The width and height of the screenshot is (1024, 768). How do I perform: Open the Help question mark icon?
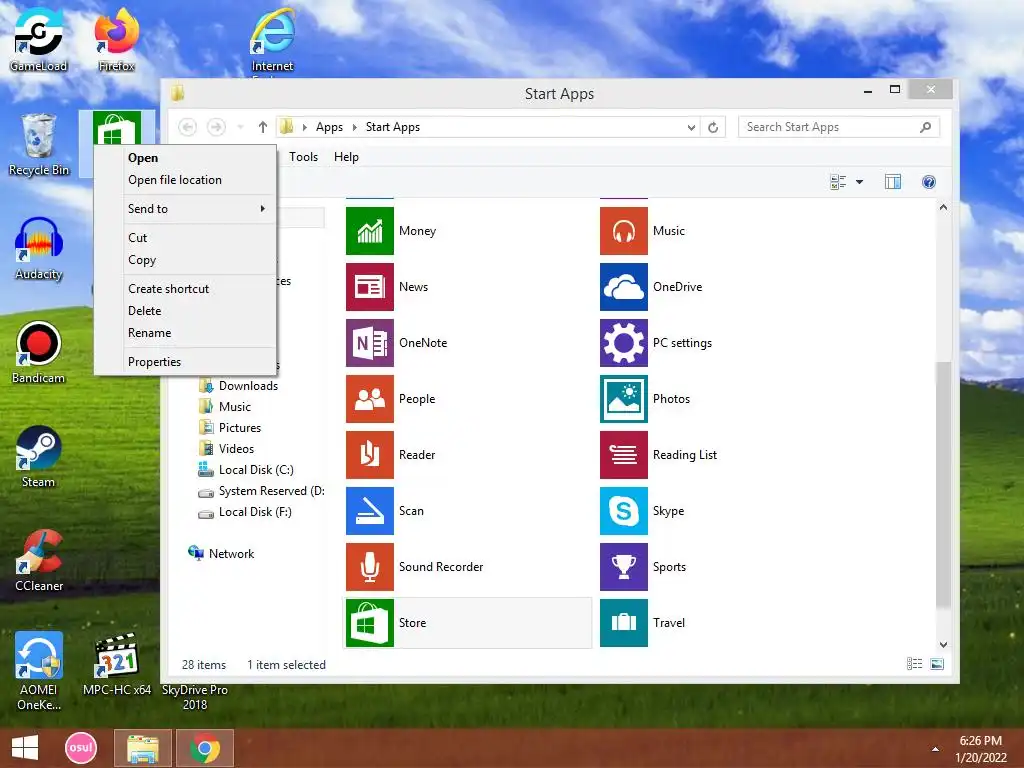(929, 182)
